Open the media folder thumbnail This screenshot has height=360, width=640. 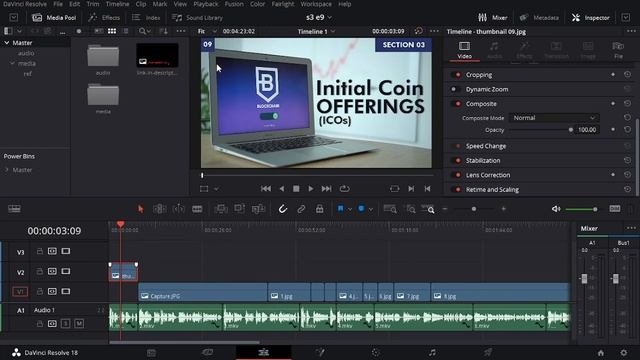coord(103,95)
